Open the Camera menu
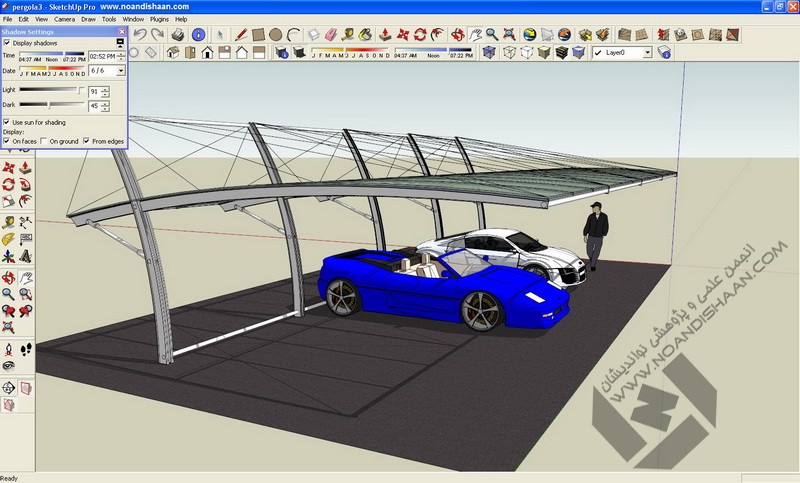 coord(64,19)
